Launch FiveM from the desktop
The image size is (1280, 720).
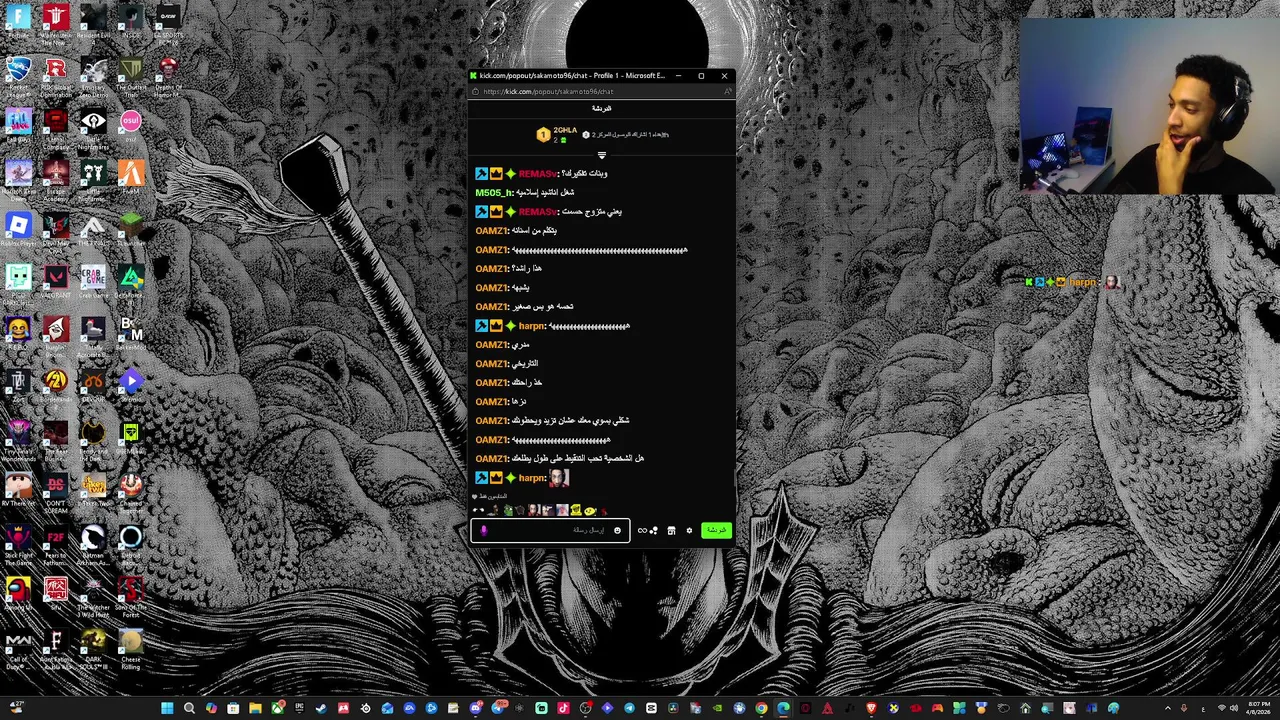131,178
